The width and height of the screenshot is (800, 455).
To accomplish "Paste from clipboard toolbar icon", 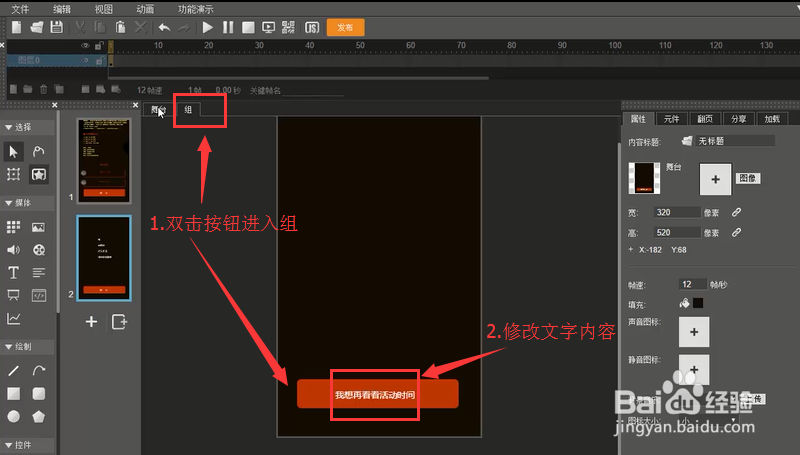I will pos(120,27).
